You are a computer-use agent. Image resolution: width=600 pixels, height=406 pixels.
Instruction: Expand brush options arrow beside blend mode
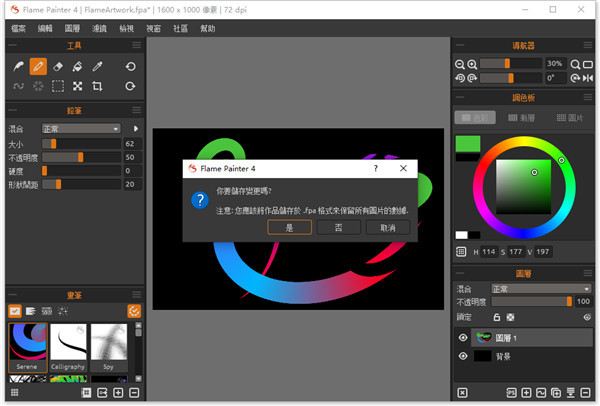(136, 129)
